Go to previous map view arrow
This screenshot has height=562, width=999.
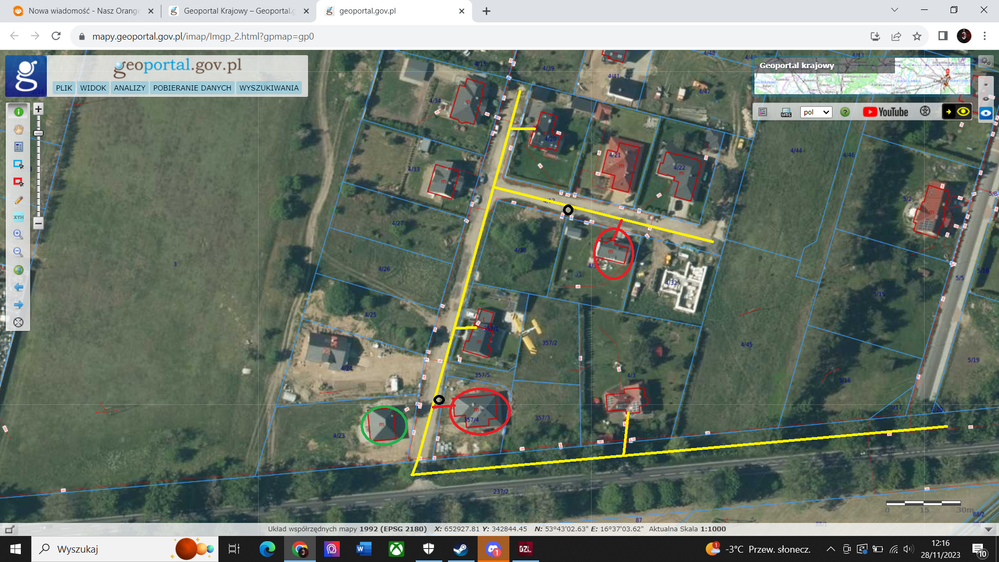pos(18,288)
